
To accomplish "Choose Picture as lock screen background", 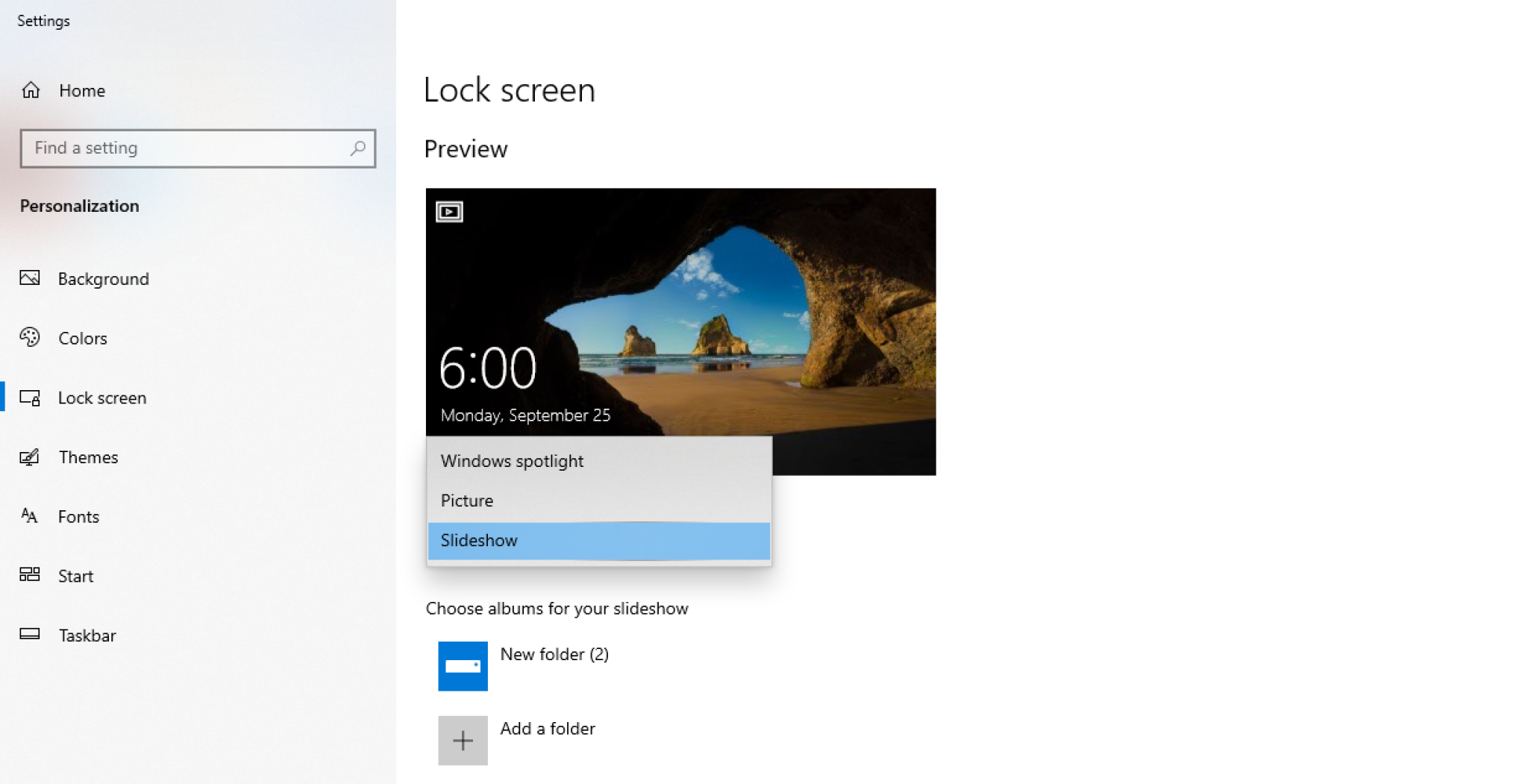I will pos(466,500).
